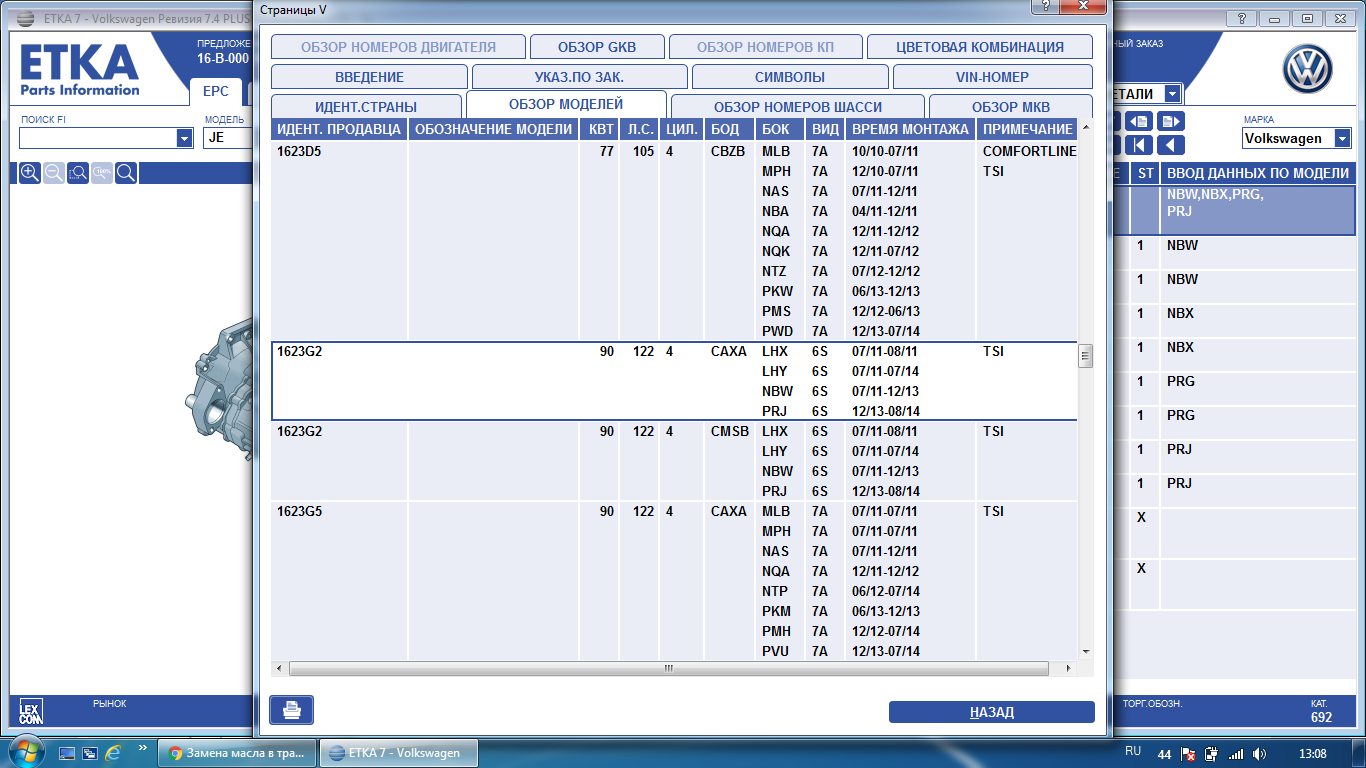Click the PWD gearbox code
Image resolution: width=1366 pixels, height=768 pixels.
pyautogui.click(x=776, y=331)
